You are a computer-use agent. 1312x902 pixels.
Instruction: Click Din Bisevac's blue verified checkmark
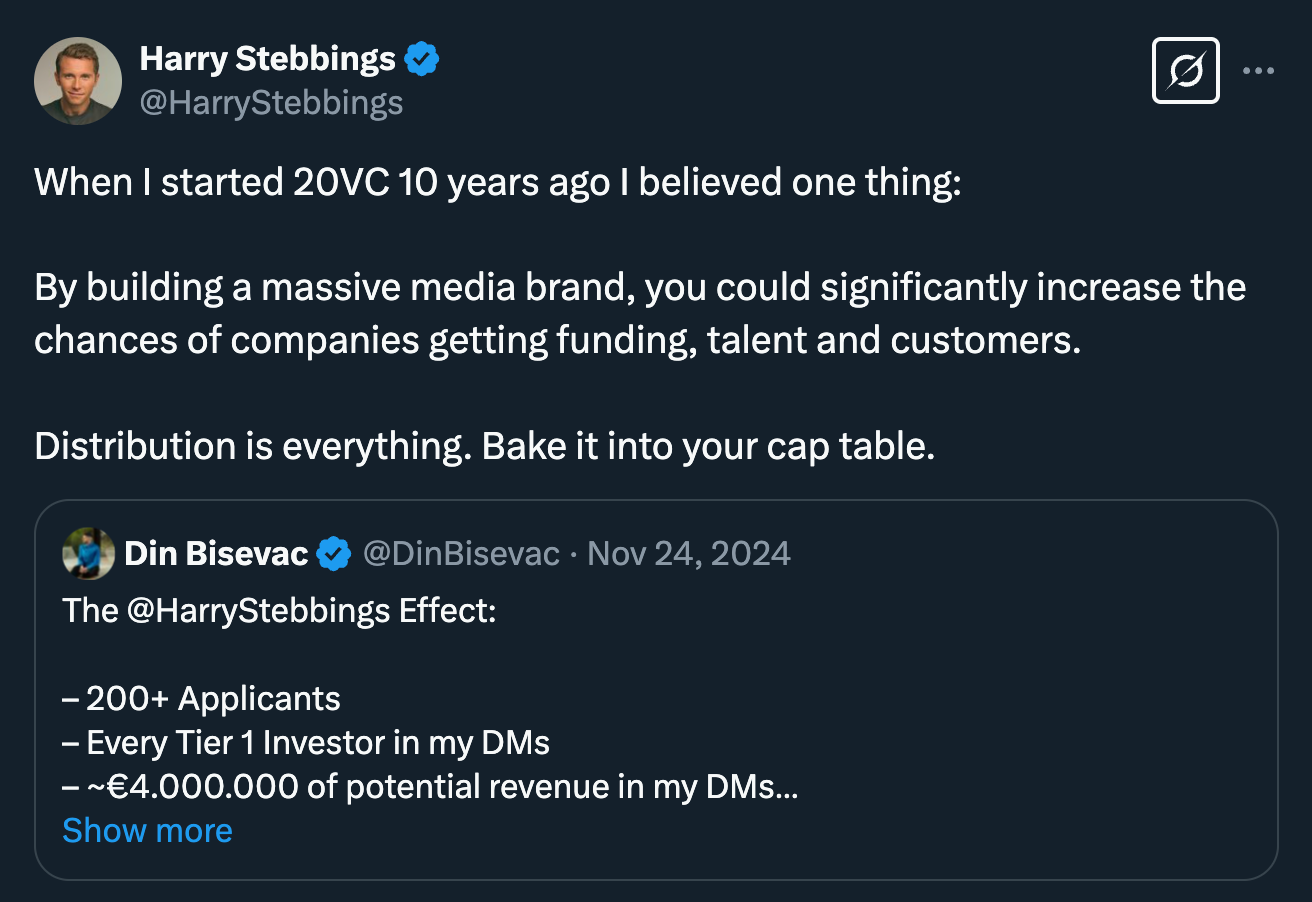(334, 553)
